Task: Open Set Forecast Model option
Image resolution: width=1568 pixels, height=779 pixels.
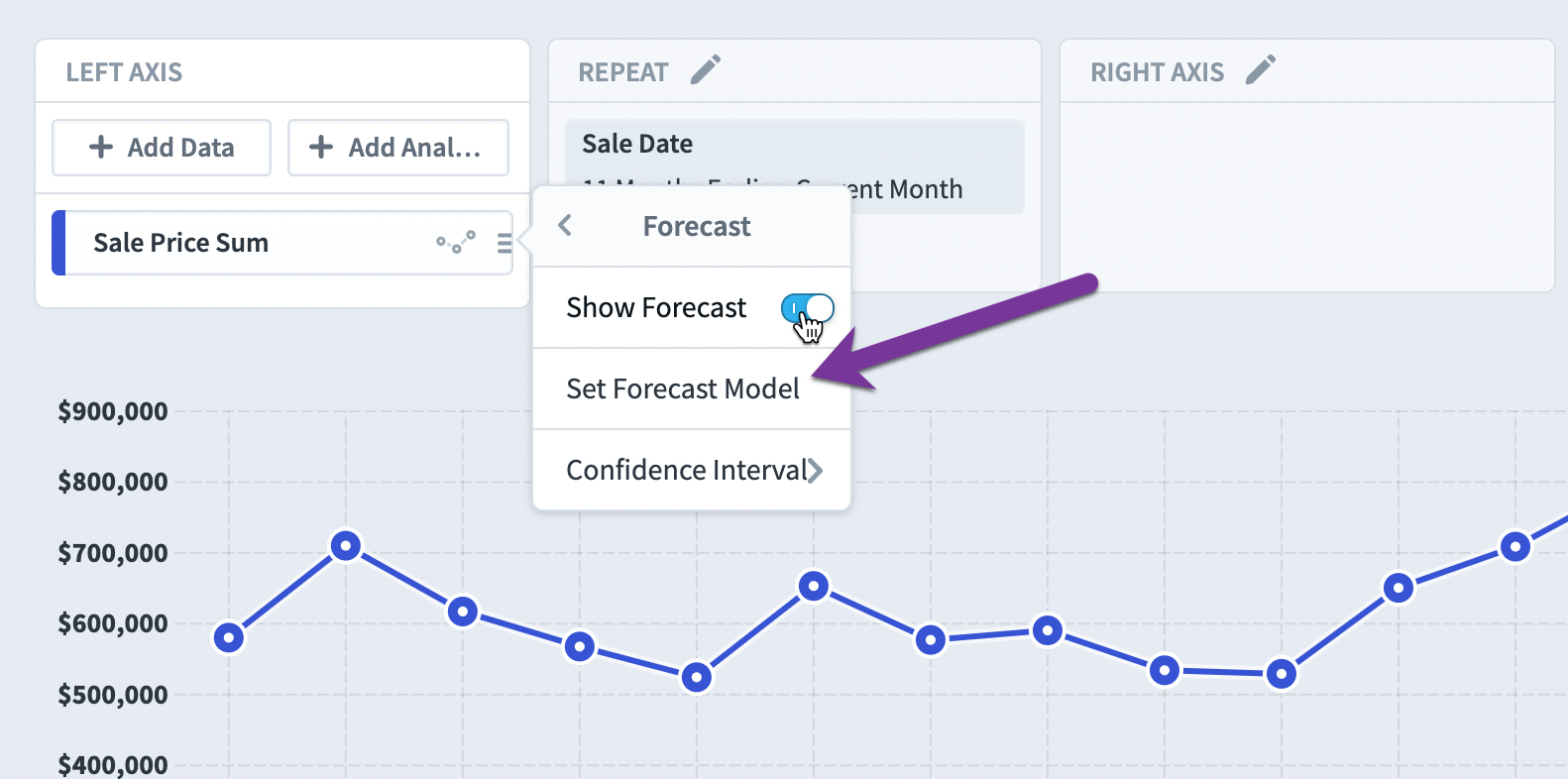Action: coord(692,389)
